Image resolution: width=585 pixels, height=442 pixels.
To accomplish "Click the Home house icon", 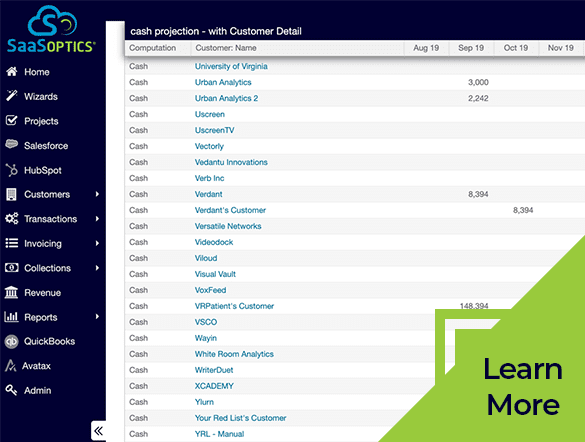I will pyautogui.click(x=12, y=72).
